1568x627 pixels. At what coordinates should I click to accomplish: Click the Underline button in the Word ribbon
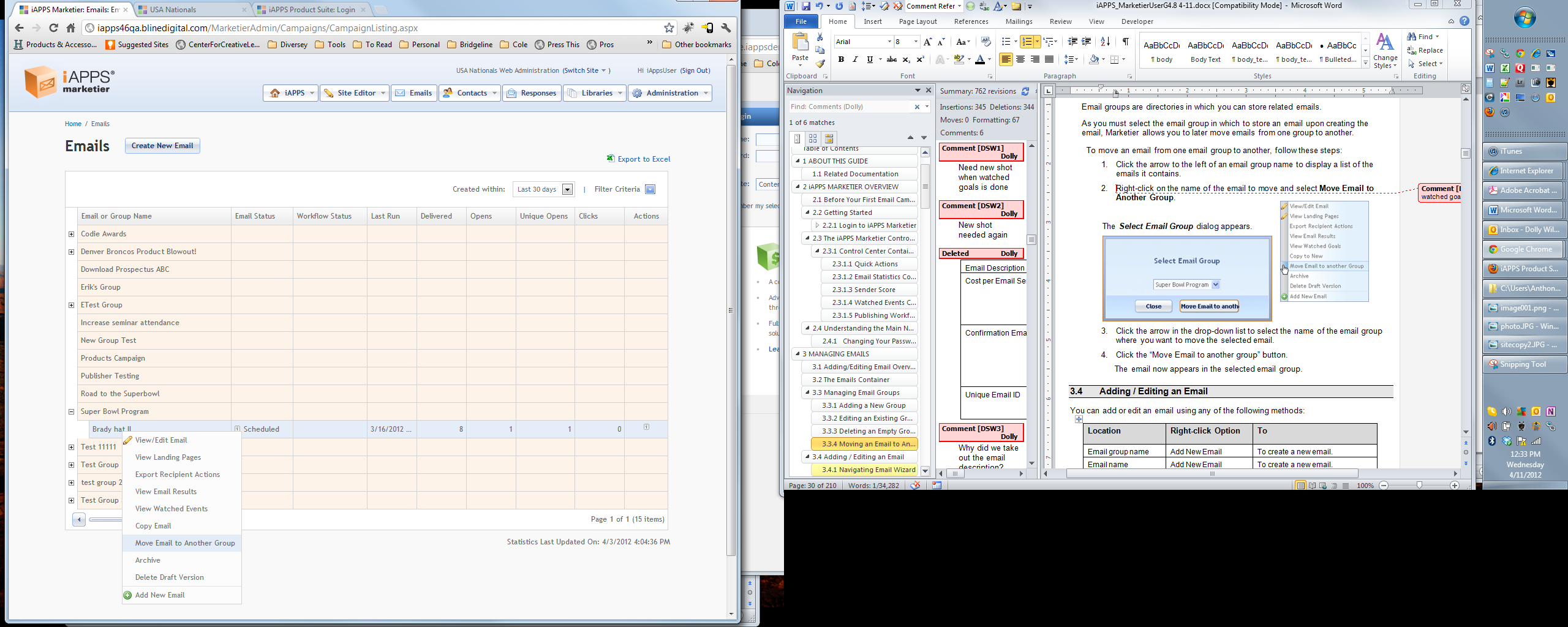pyautogui.click(x=869, y=59)
